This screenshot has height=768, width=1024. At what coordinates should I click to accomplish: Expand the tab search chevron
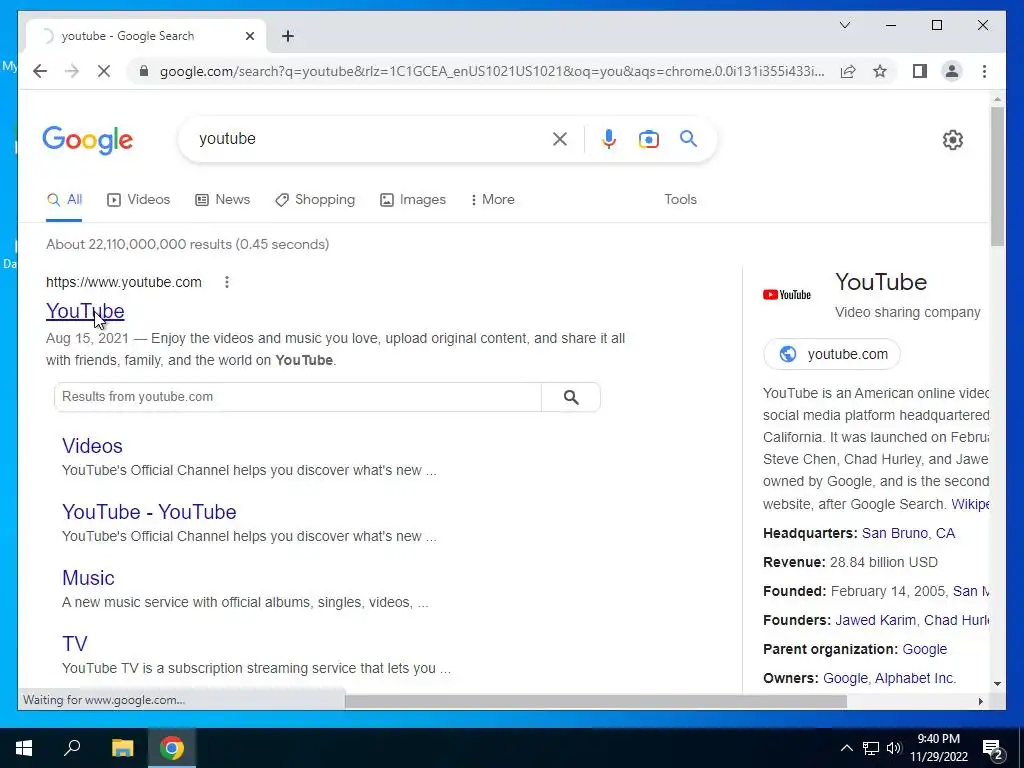click(844, 25)
